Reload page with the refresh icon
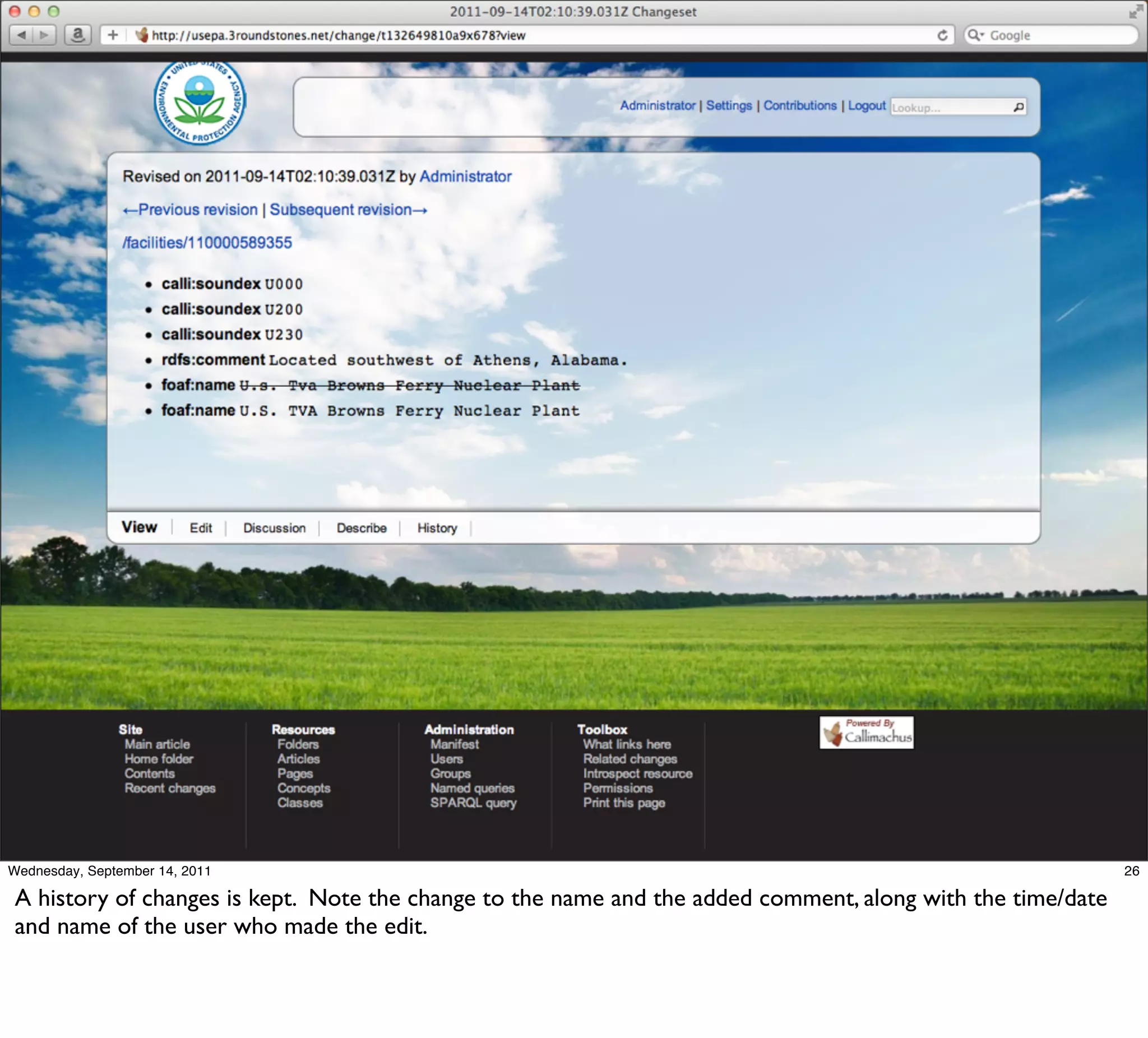This screenshot has width=1148, height=1038. [942, 35]
